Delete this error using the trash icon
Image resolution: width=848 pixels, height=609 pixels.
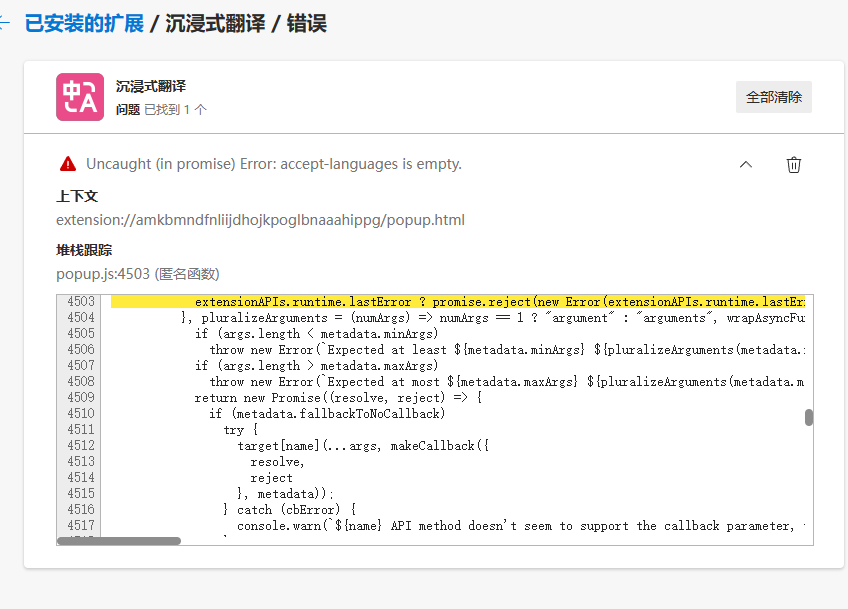pos(794,164)
